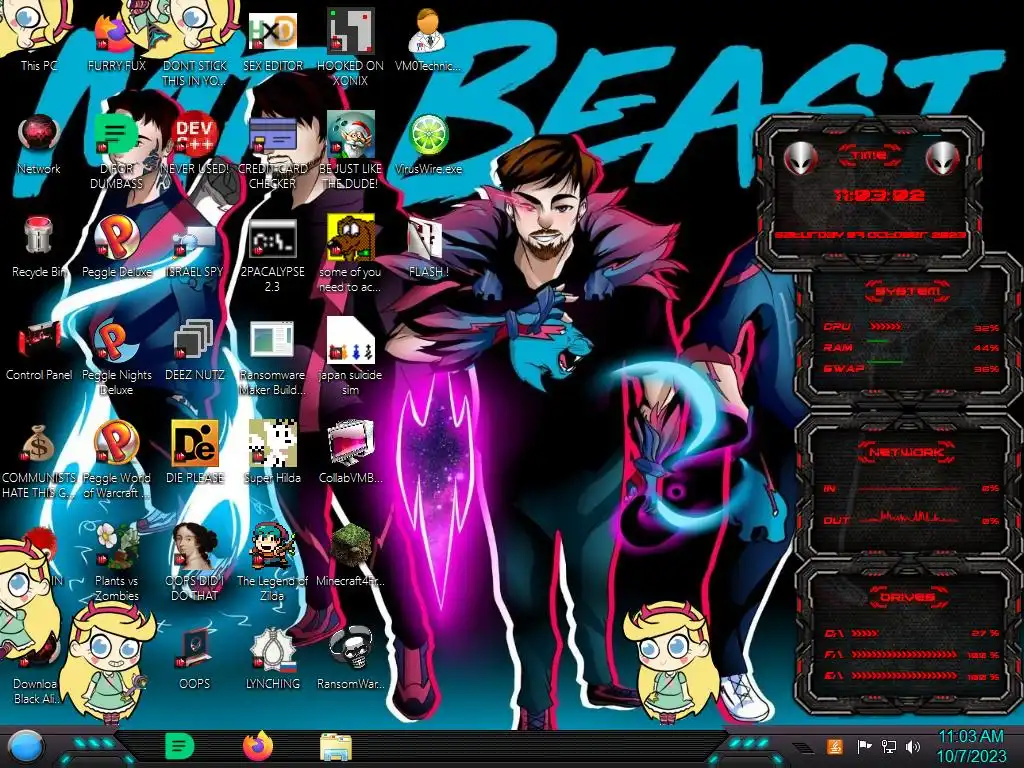This screenshot has width=1024, height=768.
Task: Launch Peggle Deluxe from the desktop
Action: (116, 248)
